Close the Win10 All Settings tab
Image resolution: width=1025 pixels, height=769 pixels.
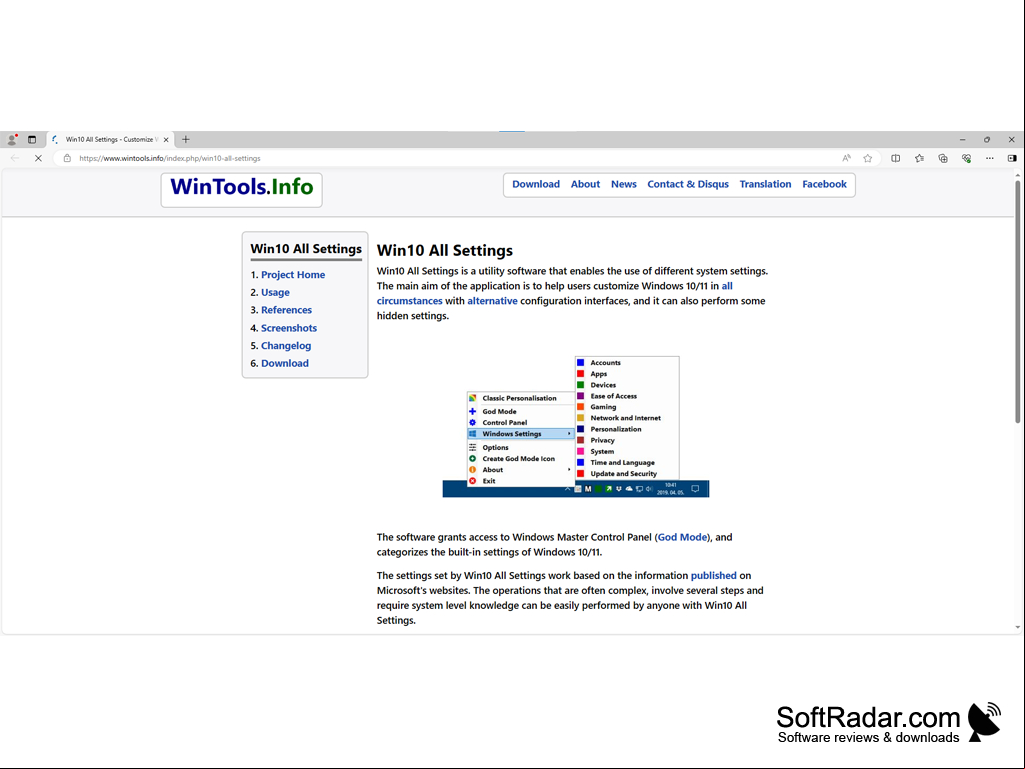point(166,139)
